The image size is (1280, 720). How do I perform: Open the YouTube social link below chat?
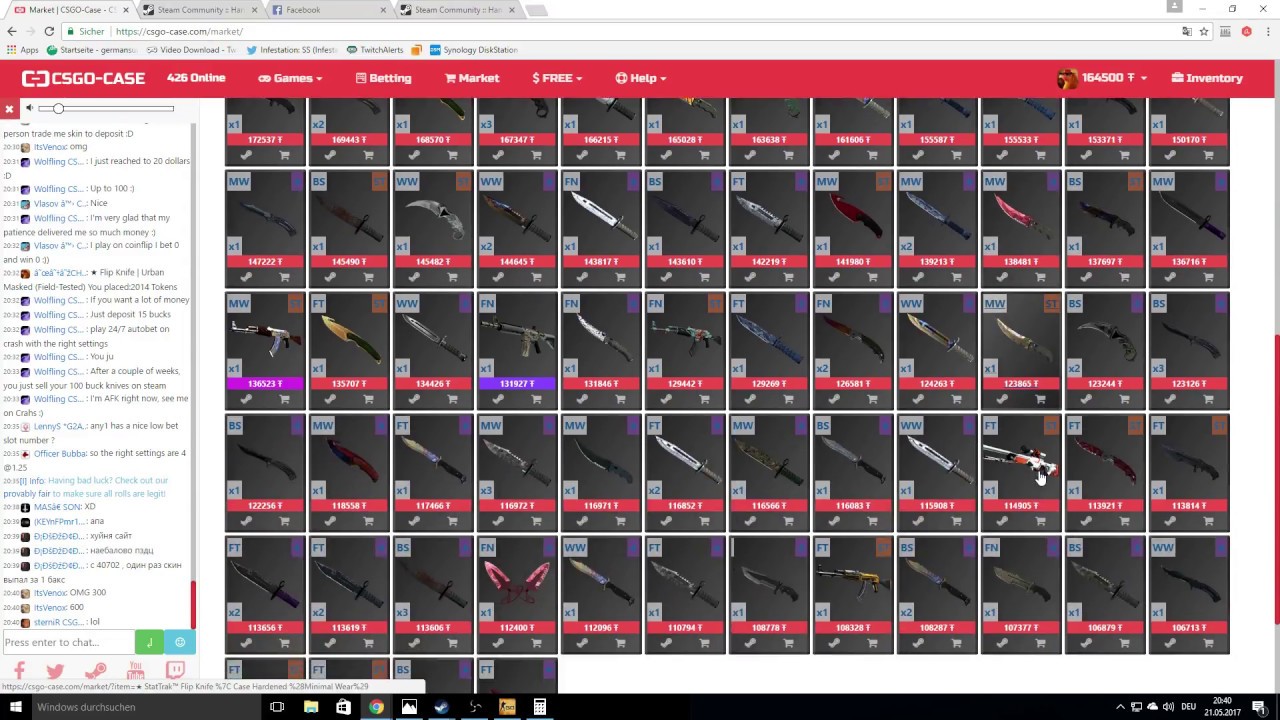(x=135, y=671)
